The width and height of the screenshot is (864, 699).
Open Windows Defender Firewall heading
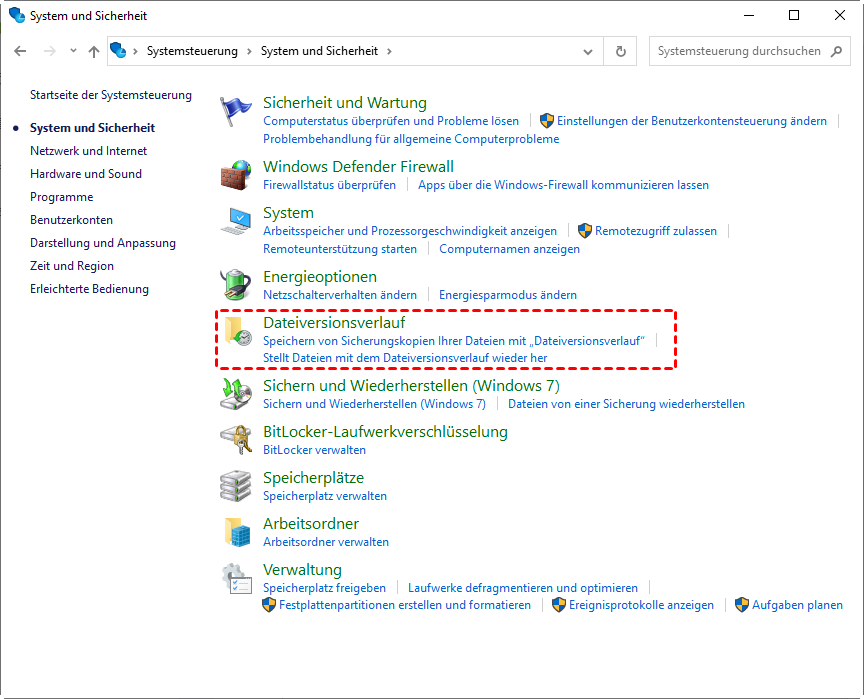(358, 167)
